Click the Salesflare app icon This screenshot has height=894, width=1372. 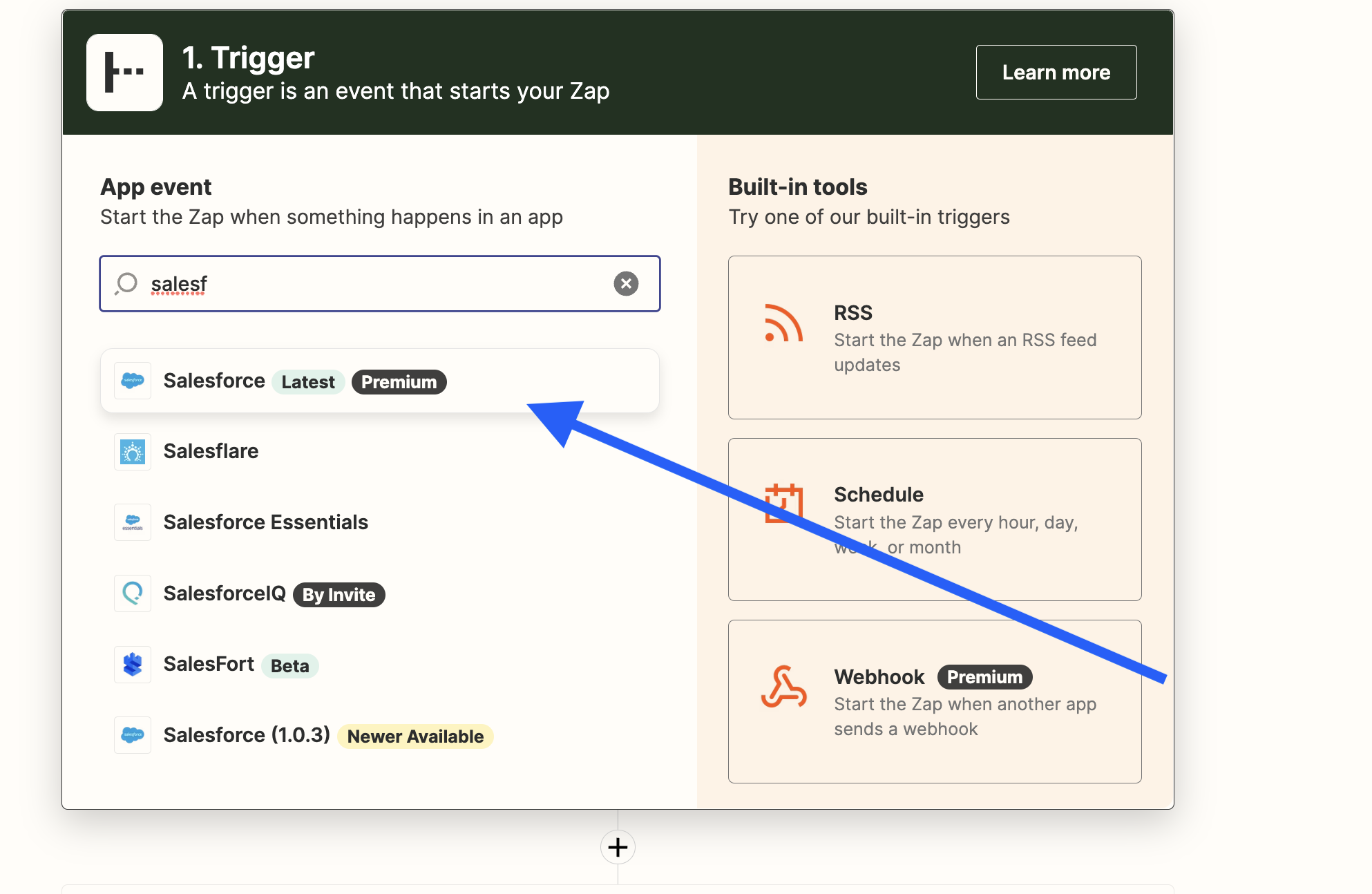coord(132,451)
